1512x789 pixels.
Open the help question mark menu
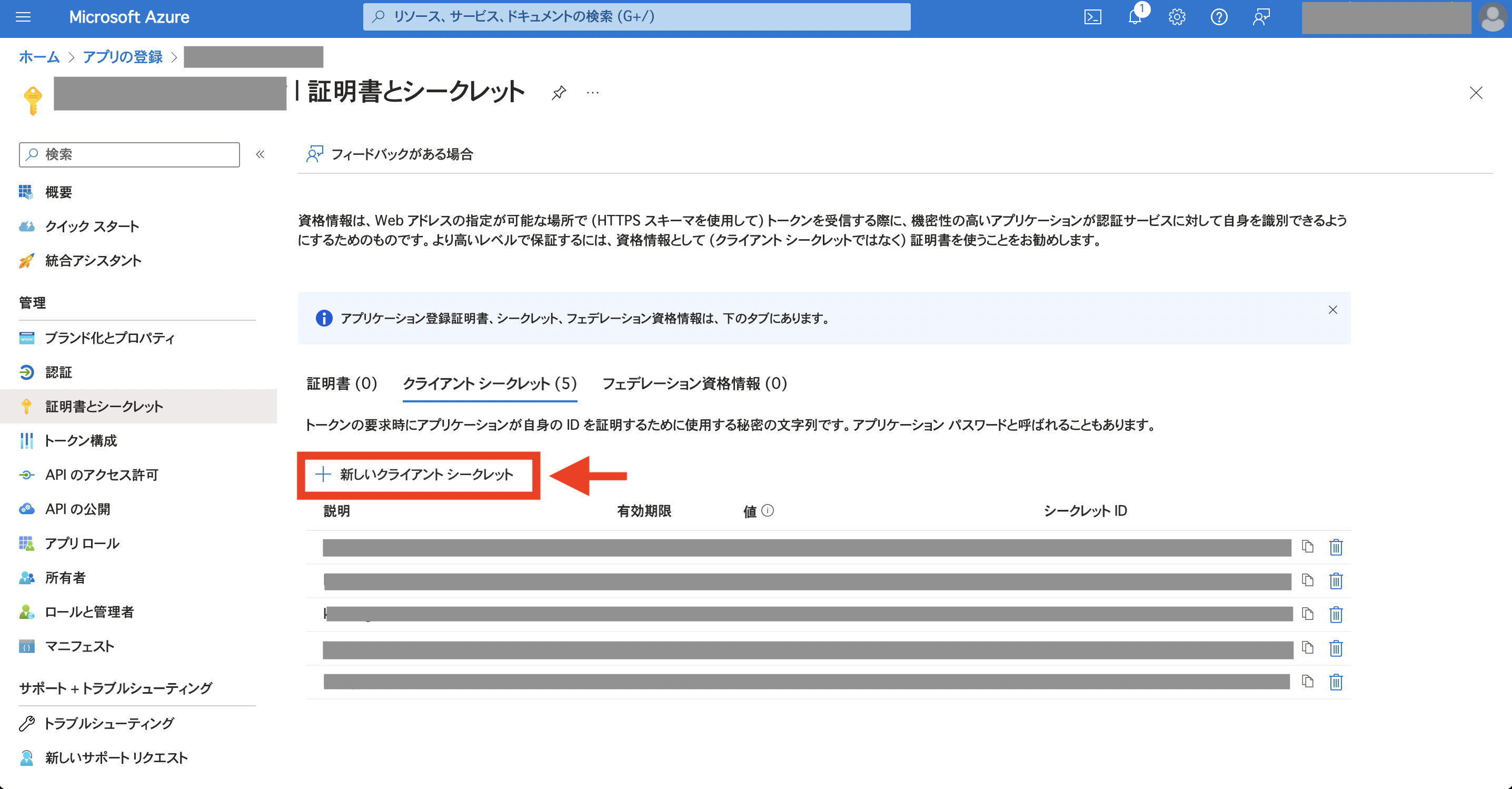coord(1219,17)
